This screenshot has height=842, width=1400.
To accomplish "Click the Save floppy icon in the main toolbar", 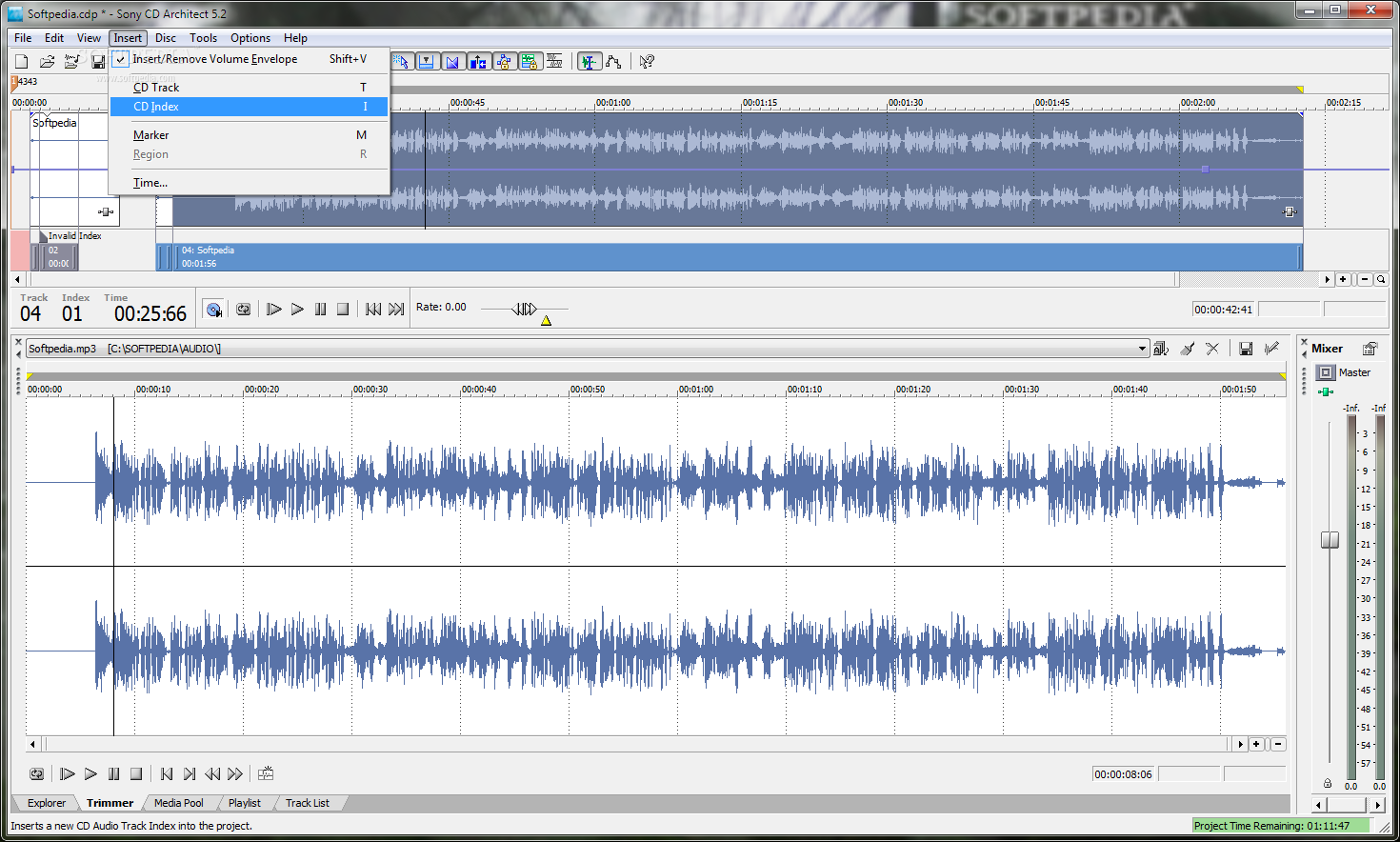I will pyautogui.click(x=98, y=62).
